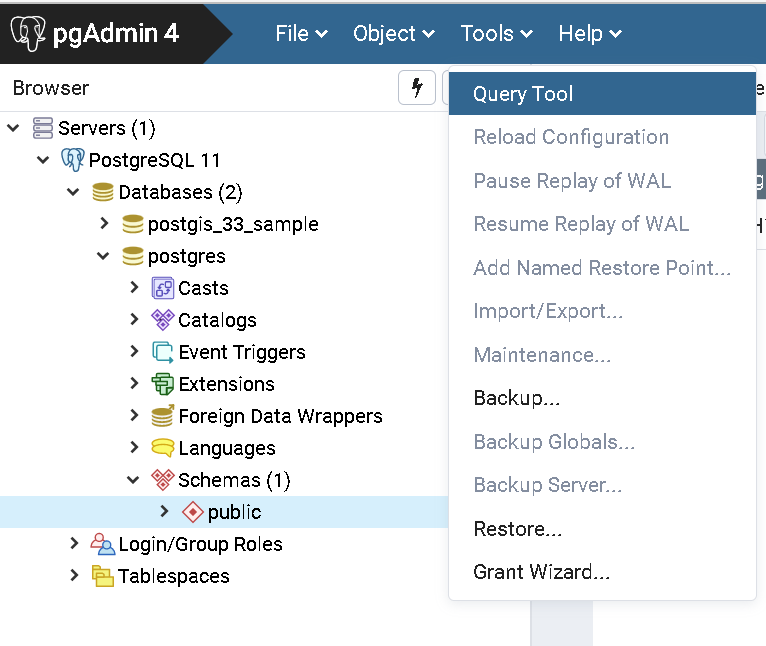Select the Login/Group Roles label
Image resolution: width=766 pixels, height=646 pixels.
pyautogui.click(x=200, y=544)
